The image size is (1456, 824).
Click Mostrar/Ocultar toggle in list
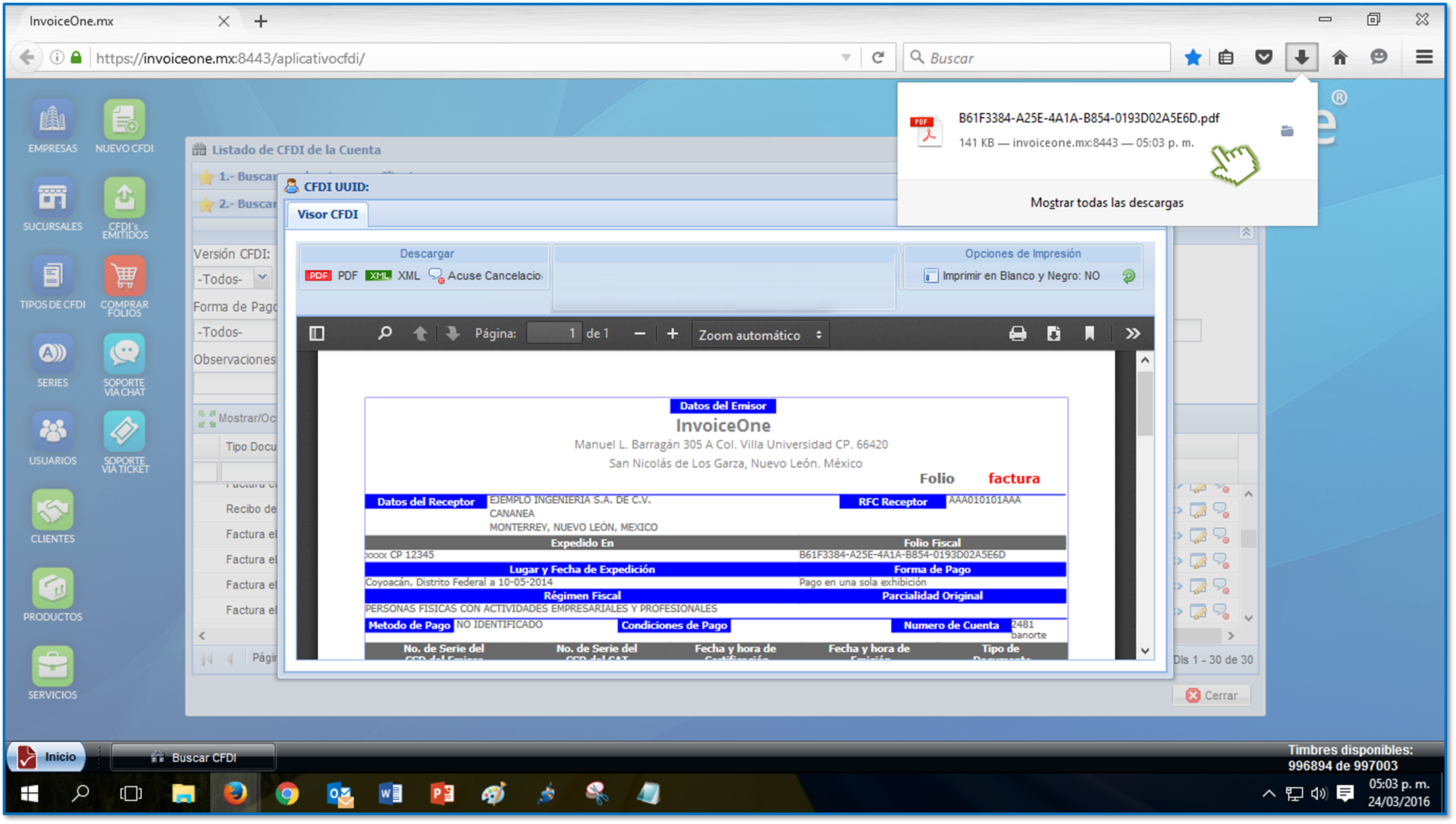237,419
